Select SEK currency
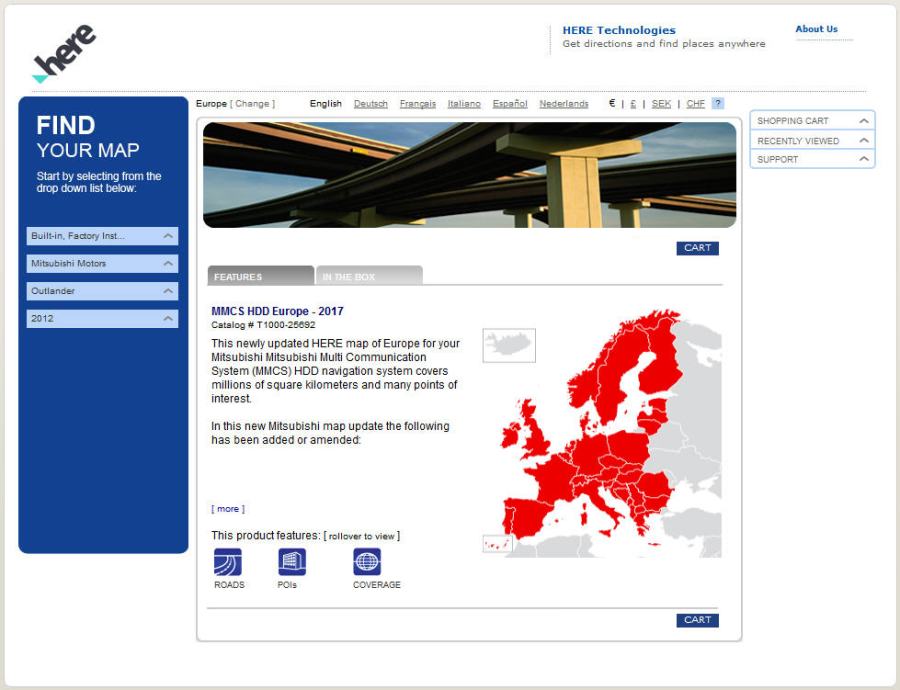This screenshot has width=900, height=690. point(661,103)
